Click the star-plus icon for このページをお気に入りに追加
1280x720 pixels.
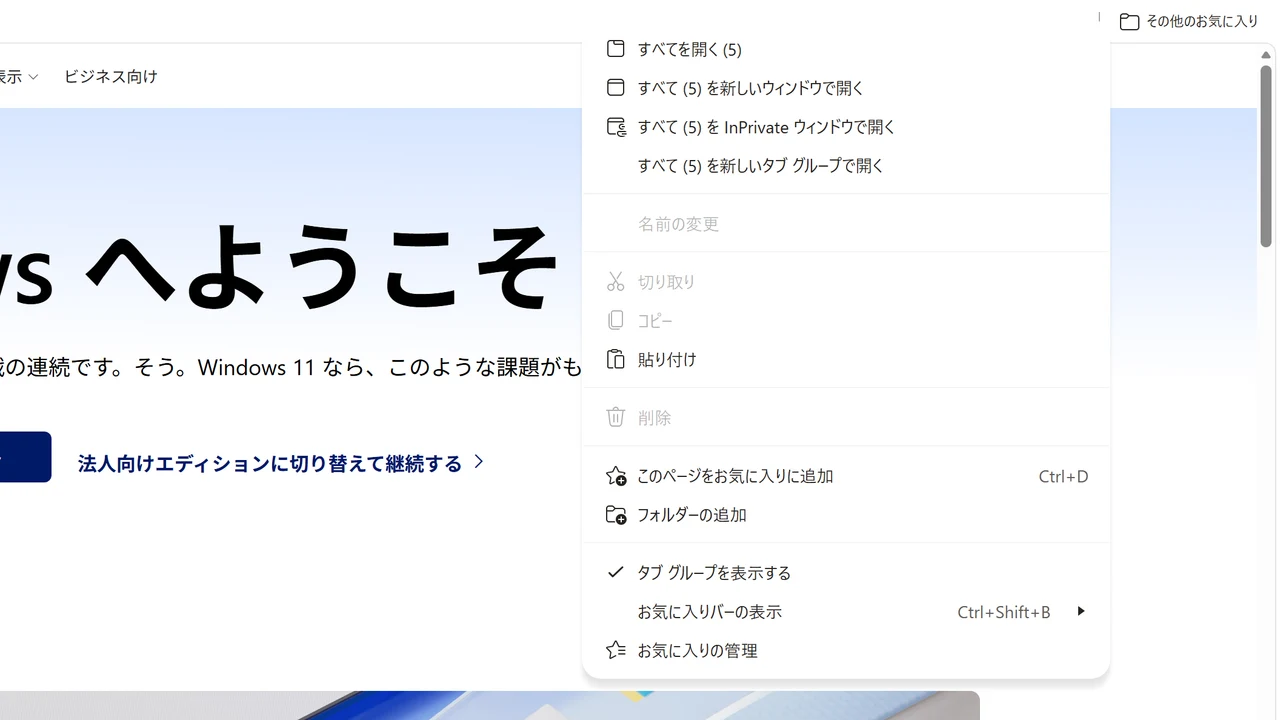(616, 476)
